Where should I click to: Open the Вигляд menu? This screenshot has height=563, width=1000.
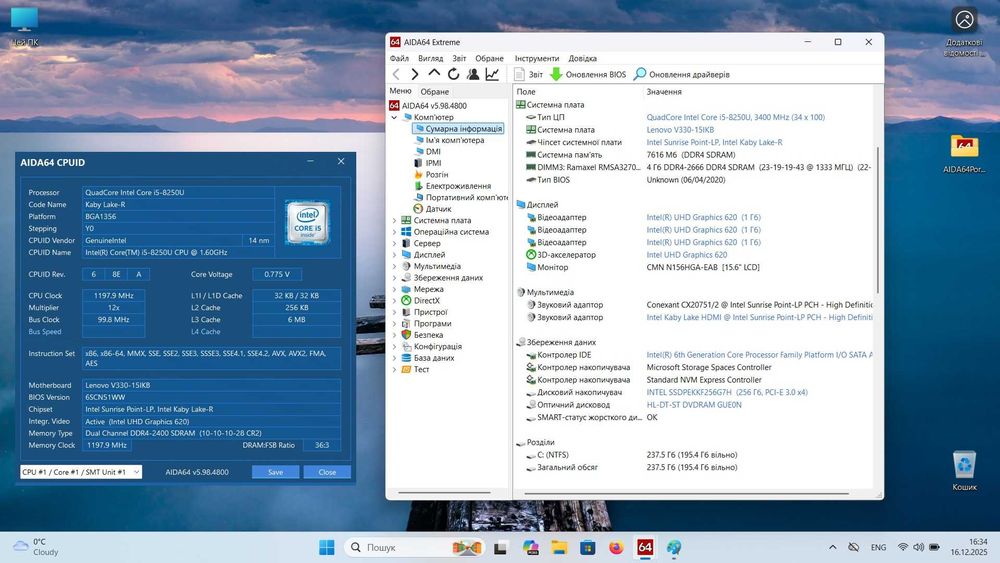pos(430,58)
